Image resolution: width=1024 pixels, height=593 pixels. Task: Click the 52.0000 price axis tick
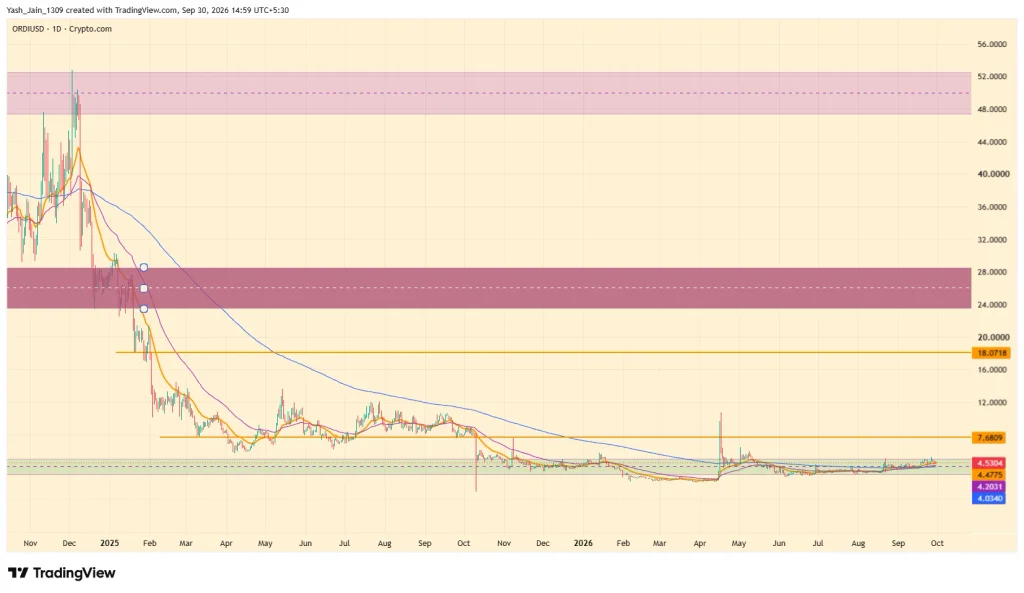click(x=991, y=76)
